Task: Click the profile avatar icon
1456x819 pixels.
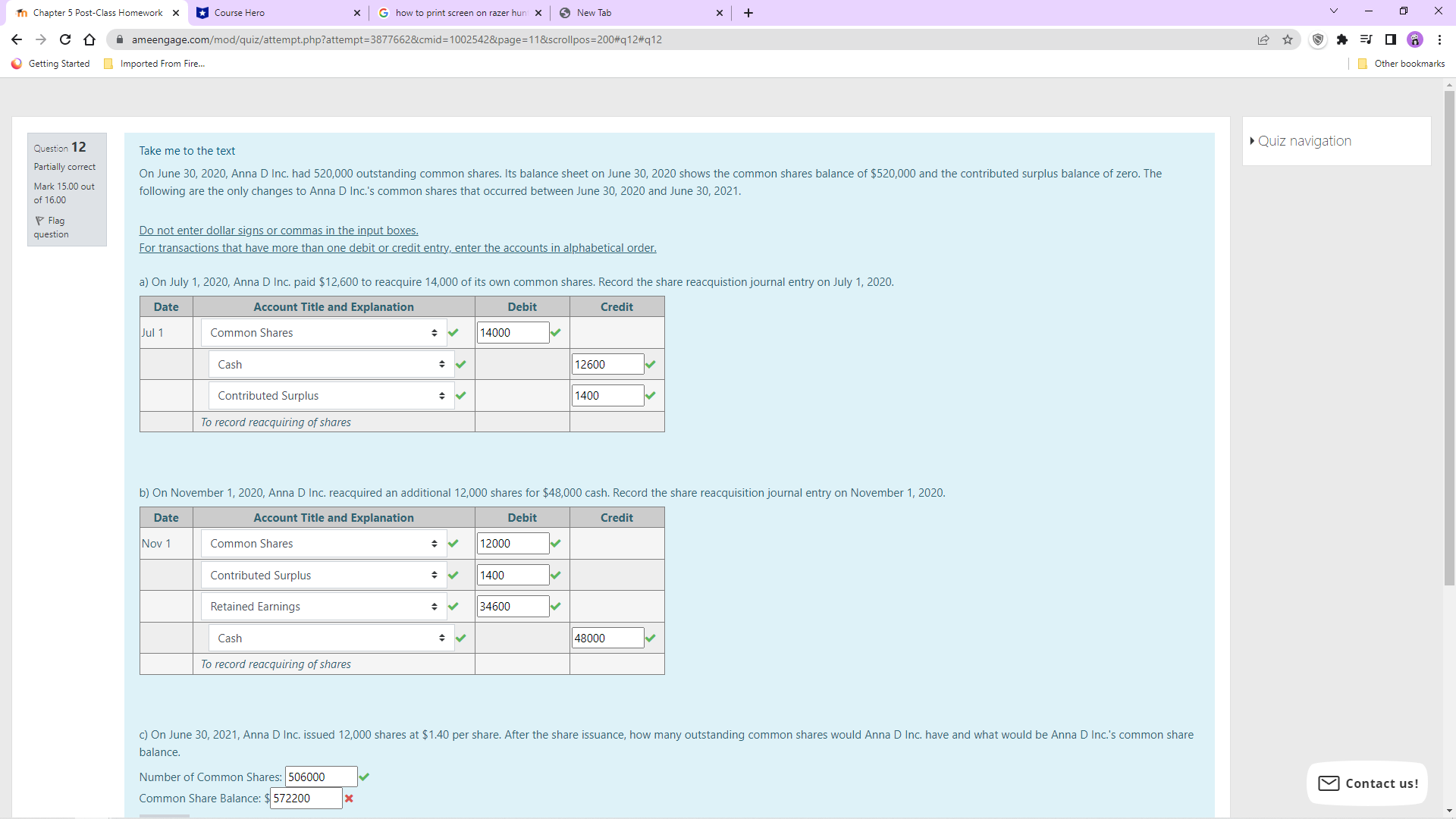Action: [x=1415, y=39]
